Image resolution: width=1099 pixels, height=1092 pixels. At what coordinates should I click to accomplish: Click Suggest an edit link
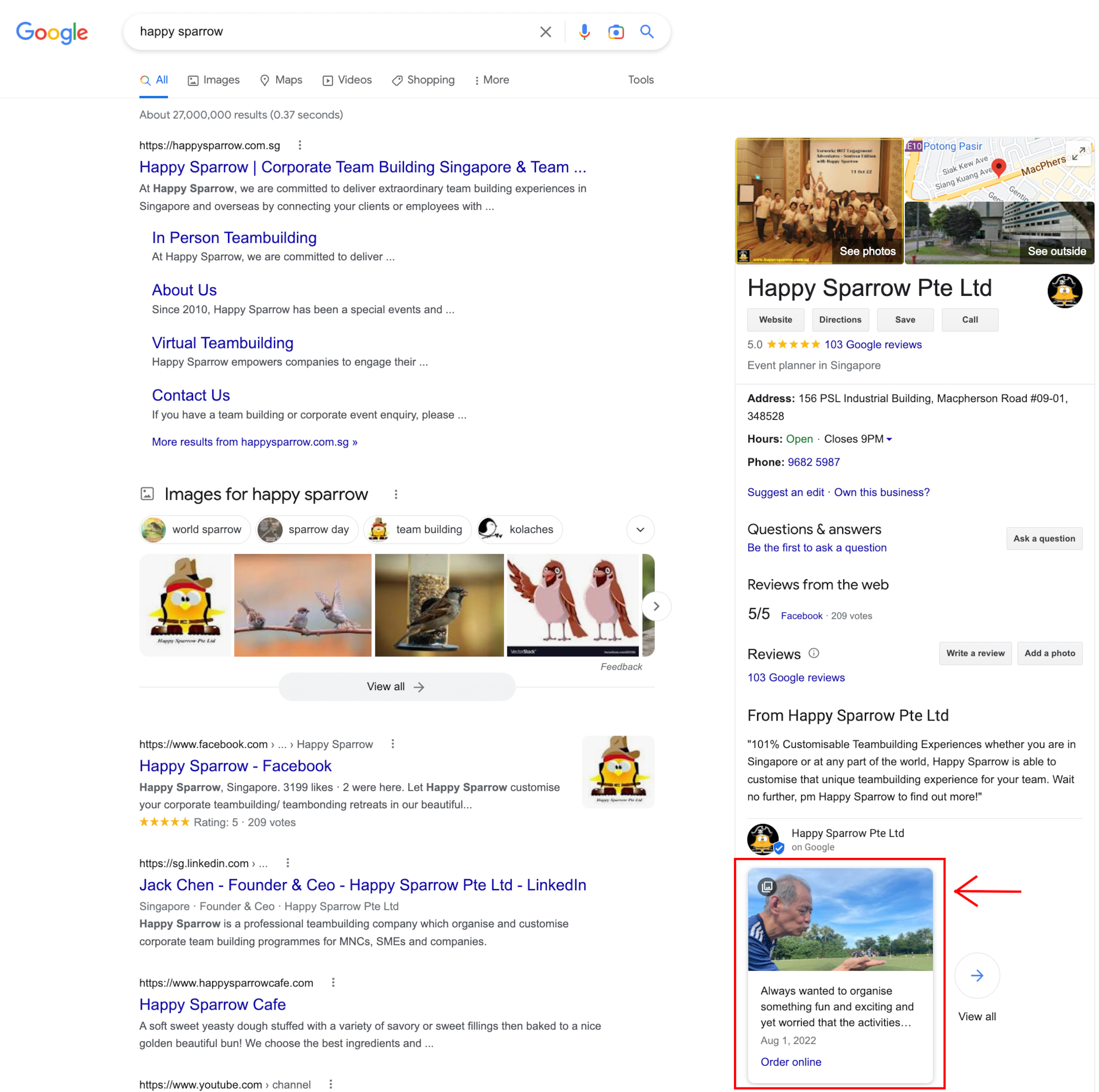(x=785, y=492)
